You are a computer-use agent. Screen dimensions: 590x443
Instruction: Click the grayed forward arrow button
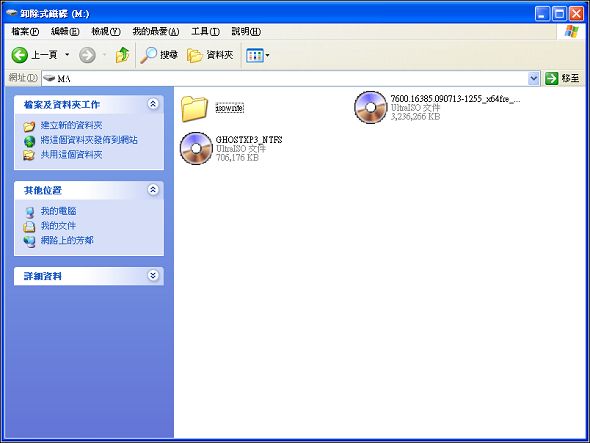[87, 55]
